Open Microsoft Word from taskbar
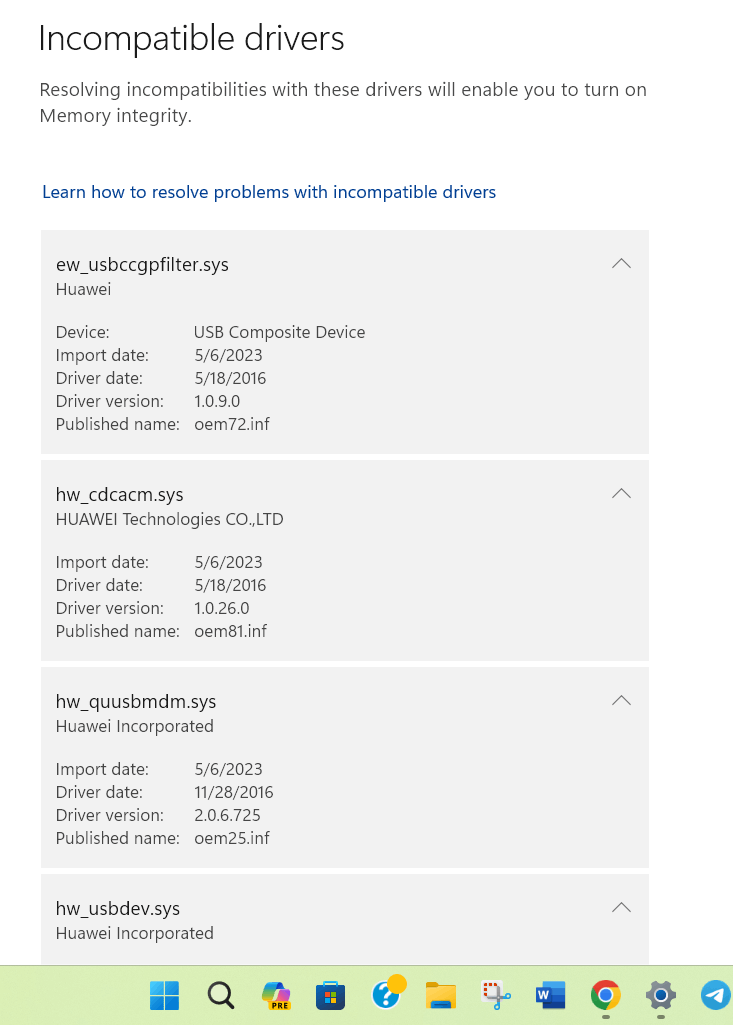The height and width of the screenshot is (1025, 733). point(551,995)
